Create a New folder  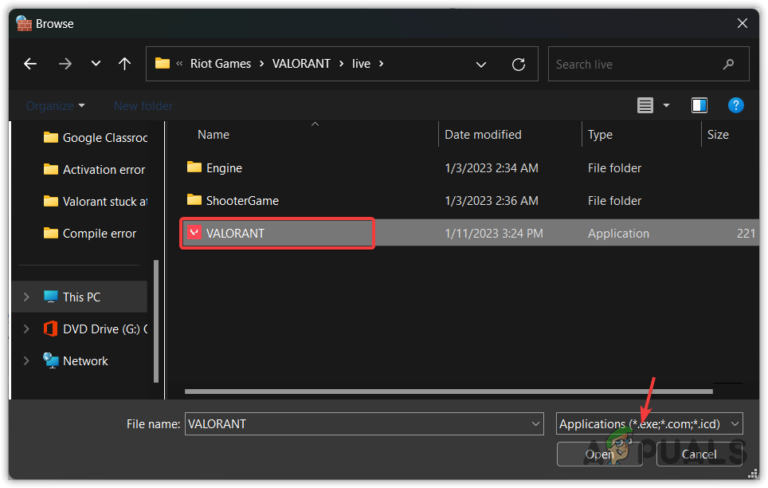point(143,106)
